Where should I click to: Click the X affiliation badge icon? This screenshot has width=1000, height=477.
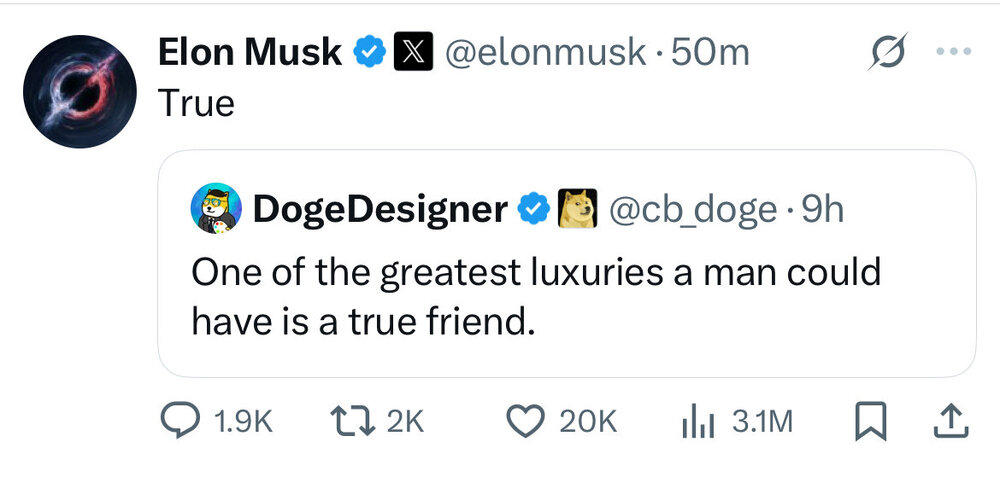413,53
